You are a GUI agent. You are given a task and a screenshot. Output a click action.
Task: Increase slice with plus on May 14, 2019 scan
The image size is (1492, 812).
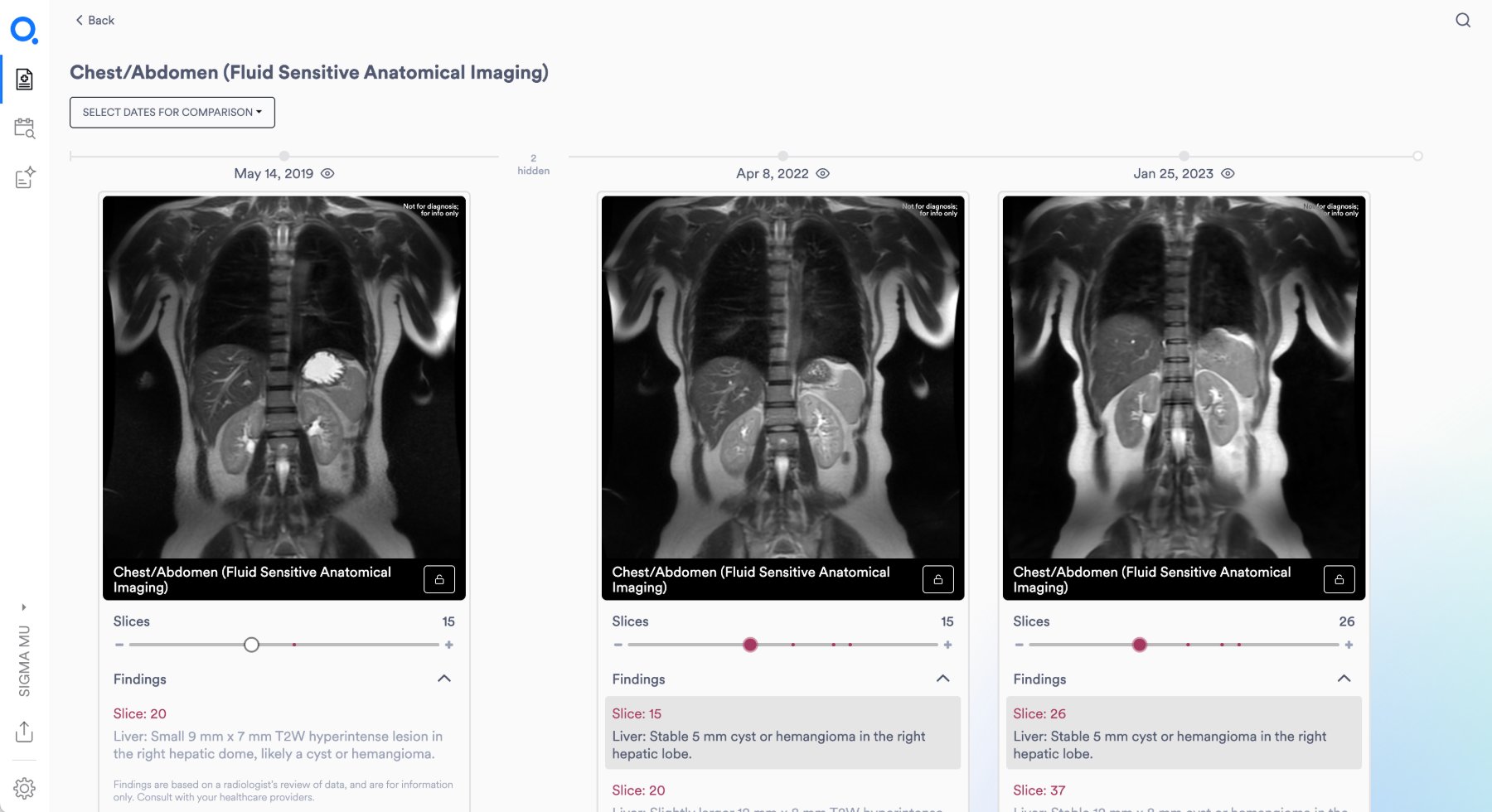(449, 645)
